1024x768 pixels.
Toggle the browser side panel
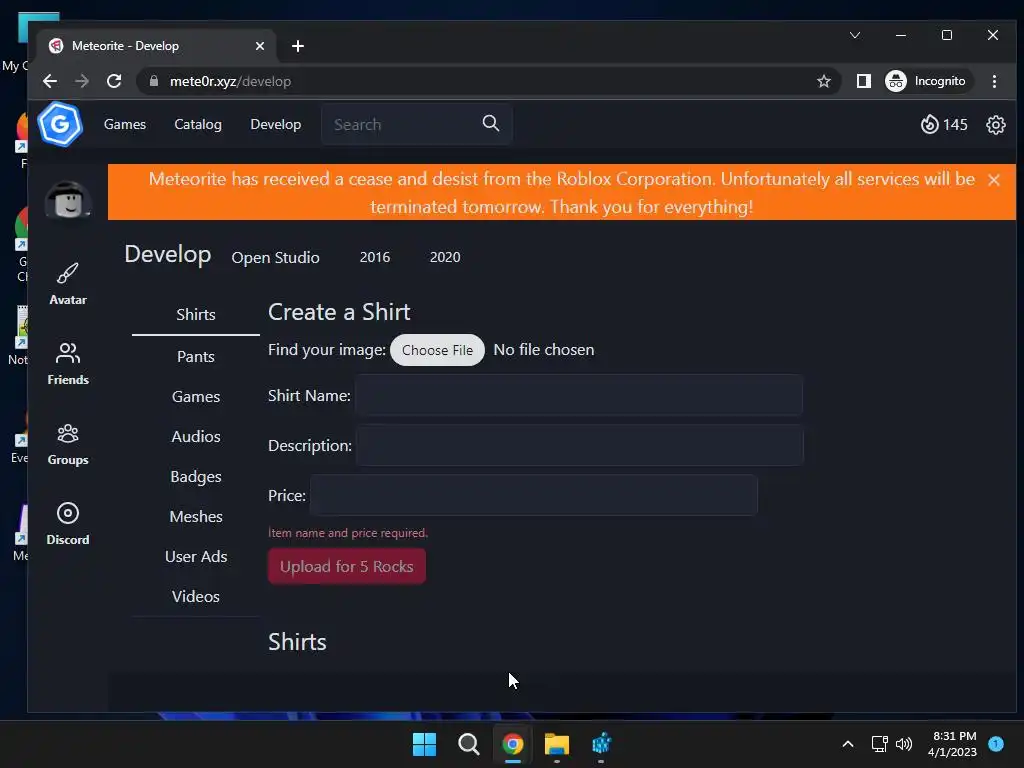[863, 81]
